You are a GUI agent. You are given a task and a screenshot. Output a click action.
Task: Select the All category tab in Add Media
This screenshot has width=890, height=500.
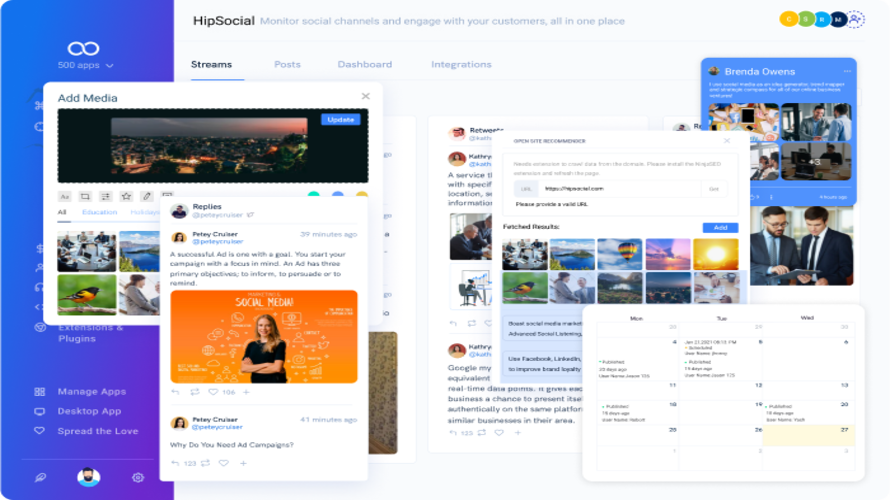[62, 212]
